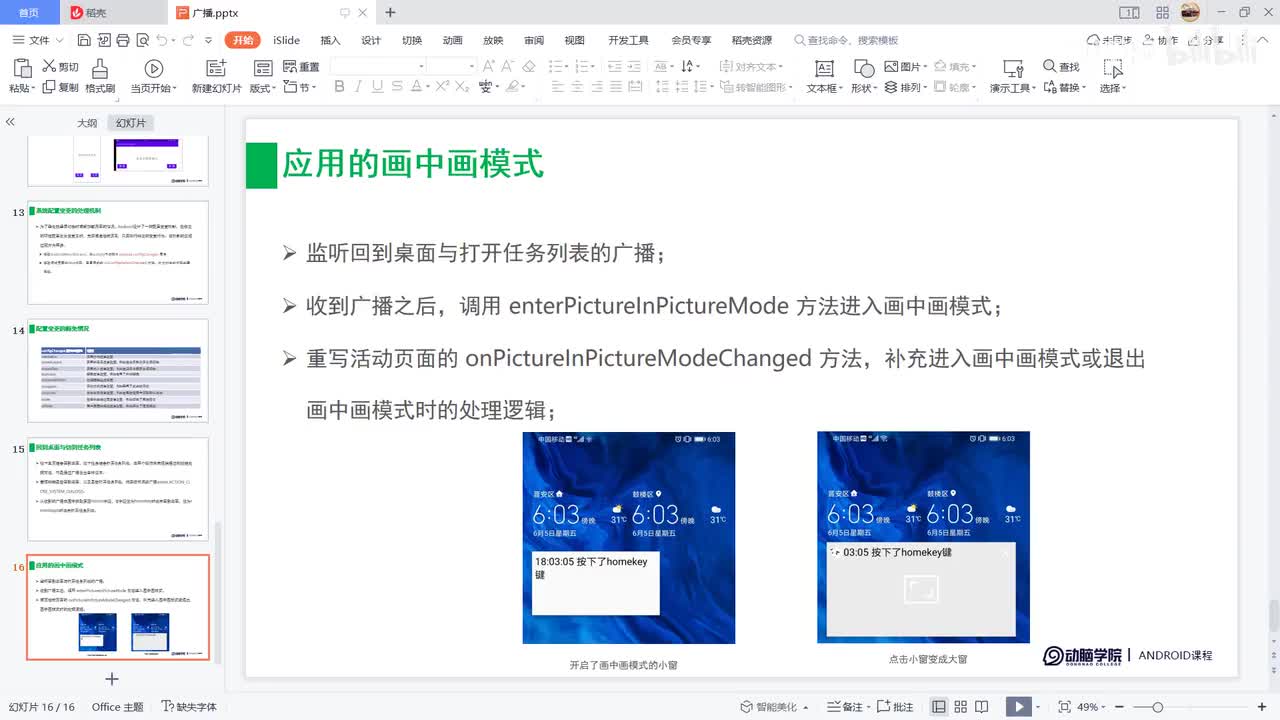The image size is (1280, 720).
Task: Expand the slideshow play options arrow in status bar
Action: click(1039, 707)
